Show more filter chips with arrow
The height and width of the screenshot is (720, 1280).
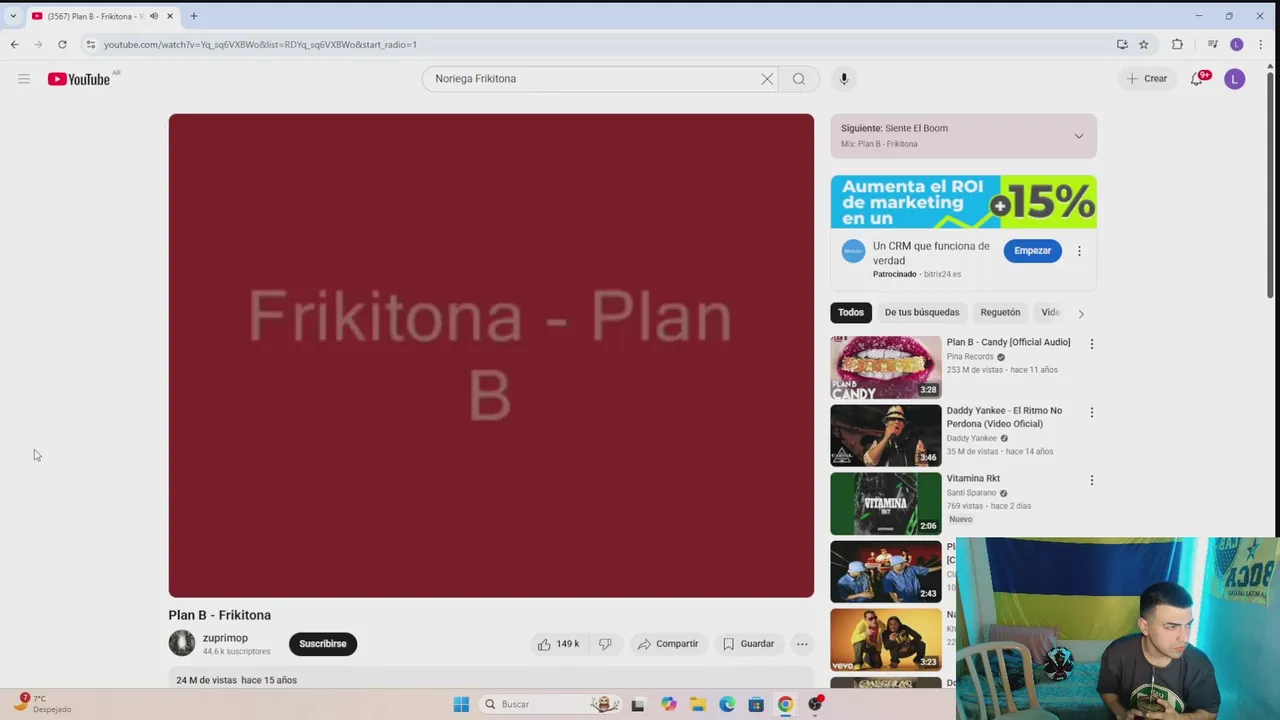tap(1080, 313)
